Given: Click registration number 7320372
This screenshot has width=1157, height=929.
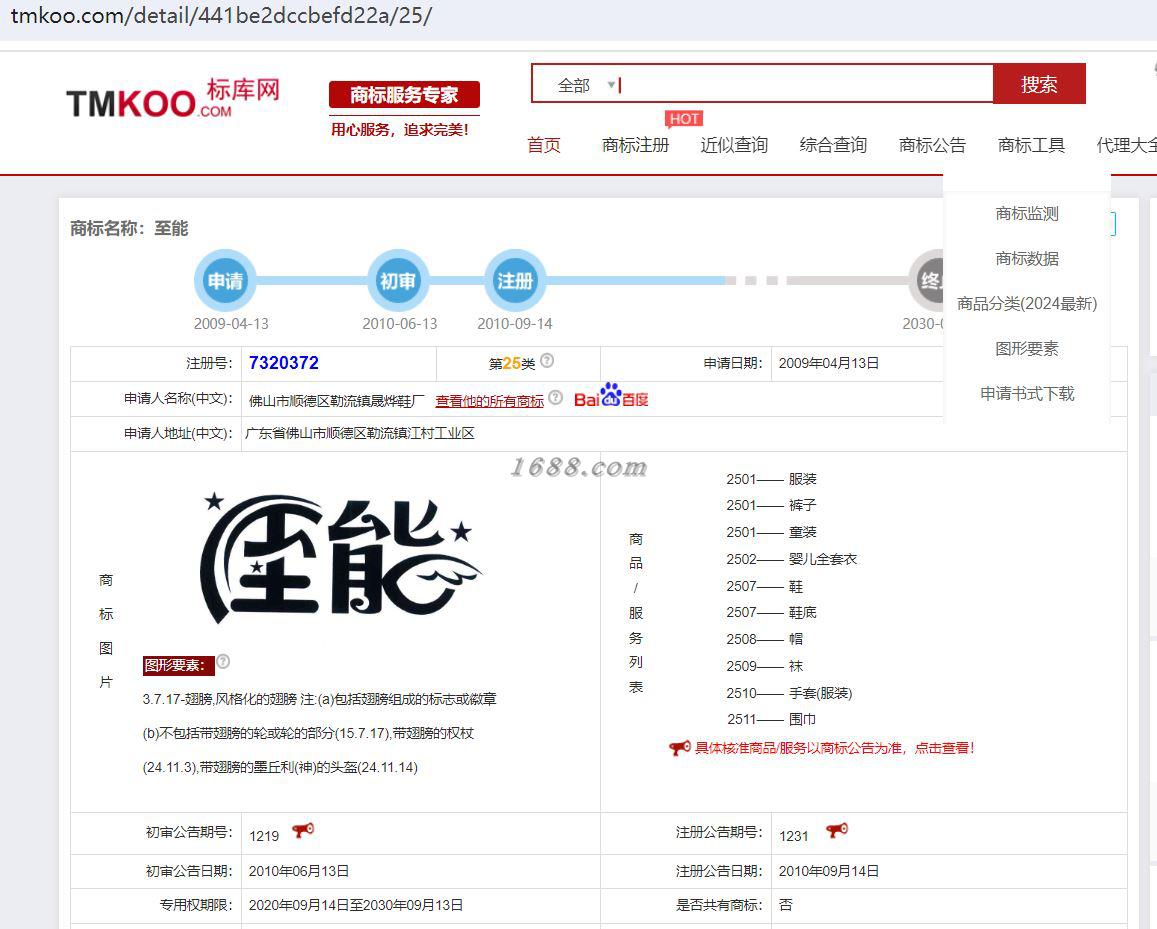Looking at the screenshot, I should coord(283,363).
